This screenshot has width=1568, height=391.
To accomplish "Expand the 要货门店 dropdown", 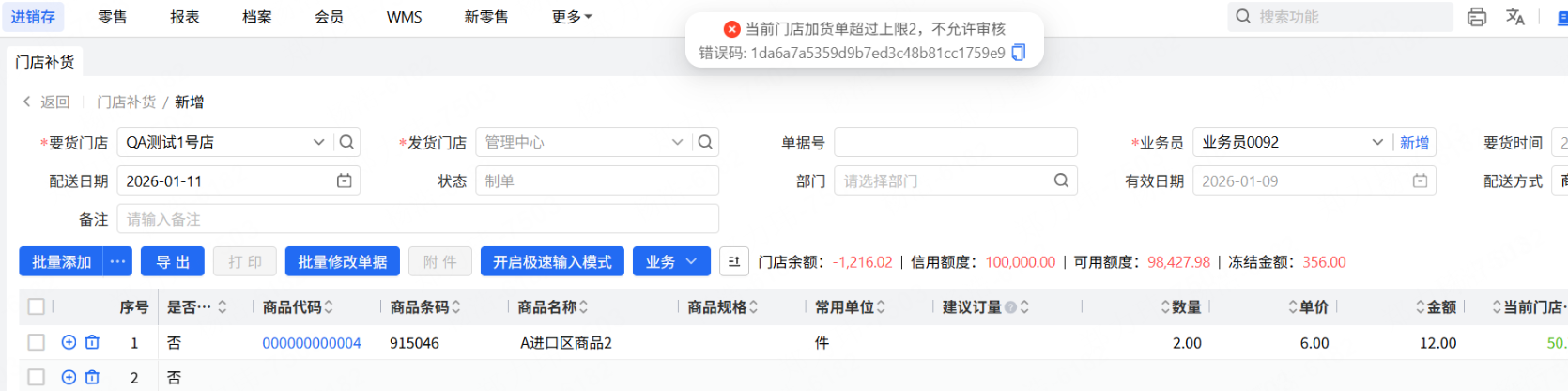I will click(x=318, y=142).
